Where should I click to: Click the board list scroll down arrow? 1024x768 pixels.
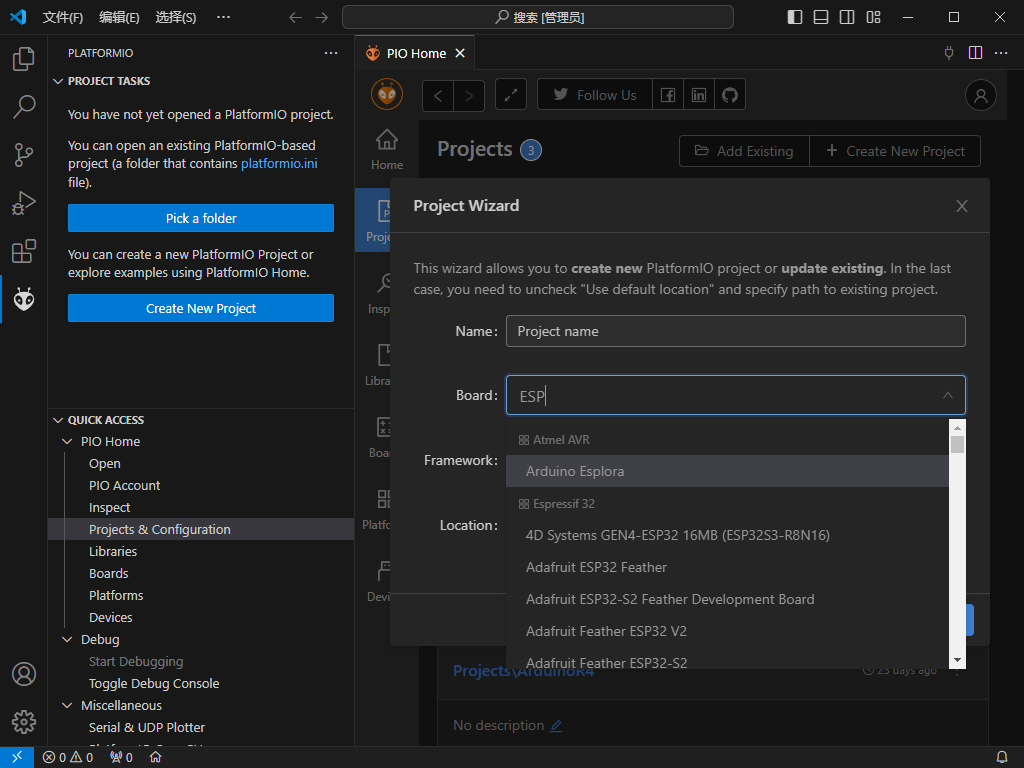pos(957,660)
